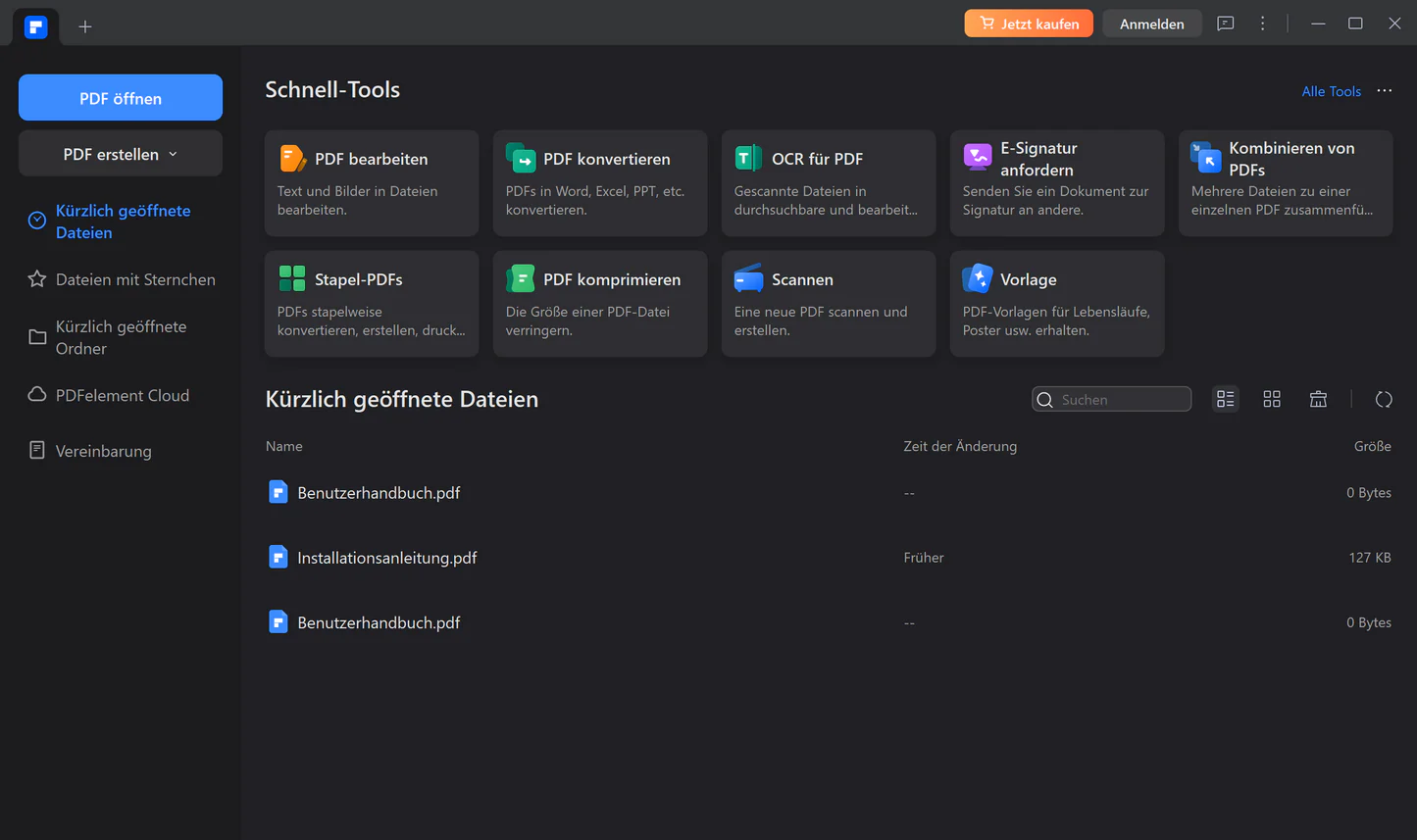This screenshot has width=1417, height=840.
Task: Select Kürzlich geöffnete Dateien in sidebar
Action: [121, 222]
